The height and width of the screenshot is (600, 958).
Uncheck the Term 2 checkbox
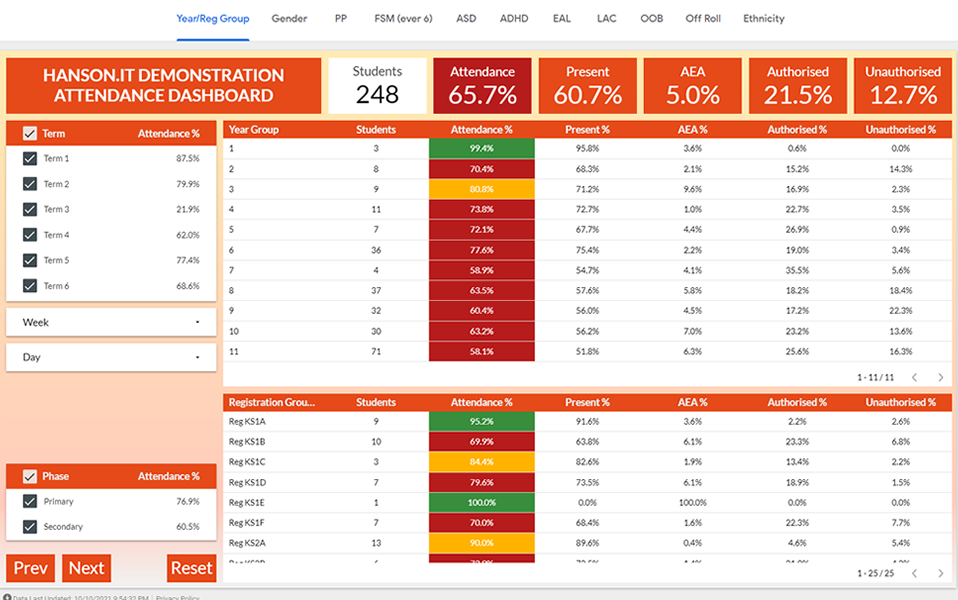(29, 184)
